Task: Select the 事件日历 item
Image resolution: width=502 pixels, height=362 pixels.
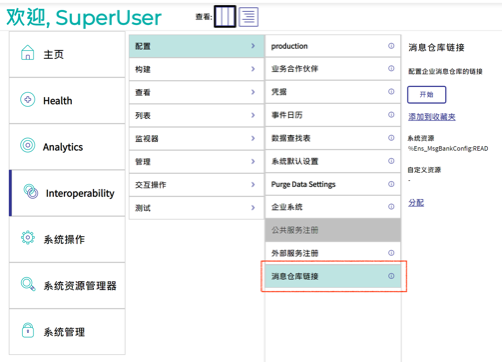Action: pos(333,115)
